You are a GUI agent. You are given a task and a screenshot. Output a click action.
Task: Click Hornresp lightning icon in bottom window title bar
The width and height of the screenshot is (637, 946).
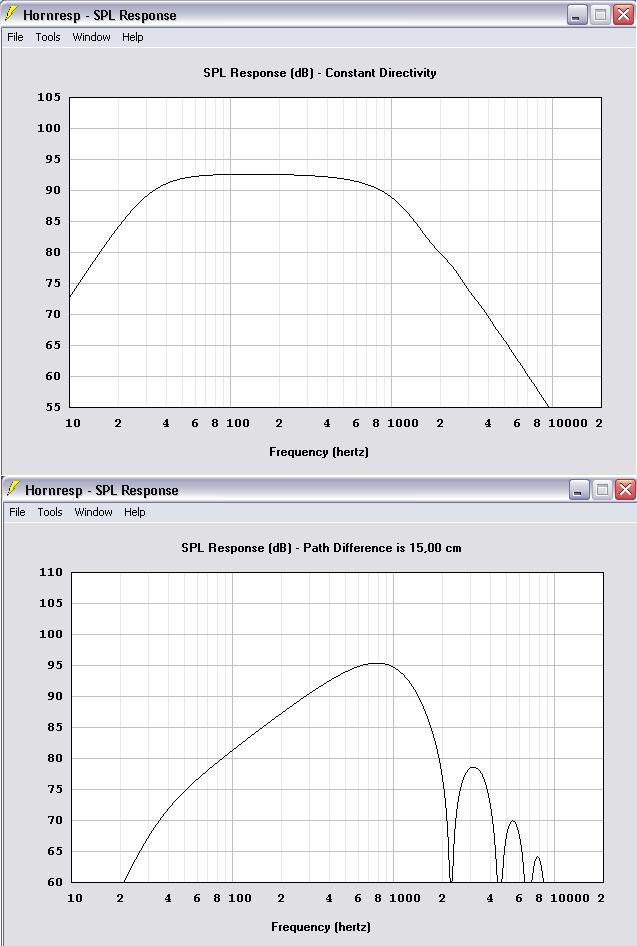point(13,489)
